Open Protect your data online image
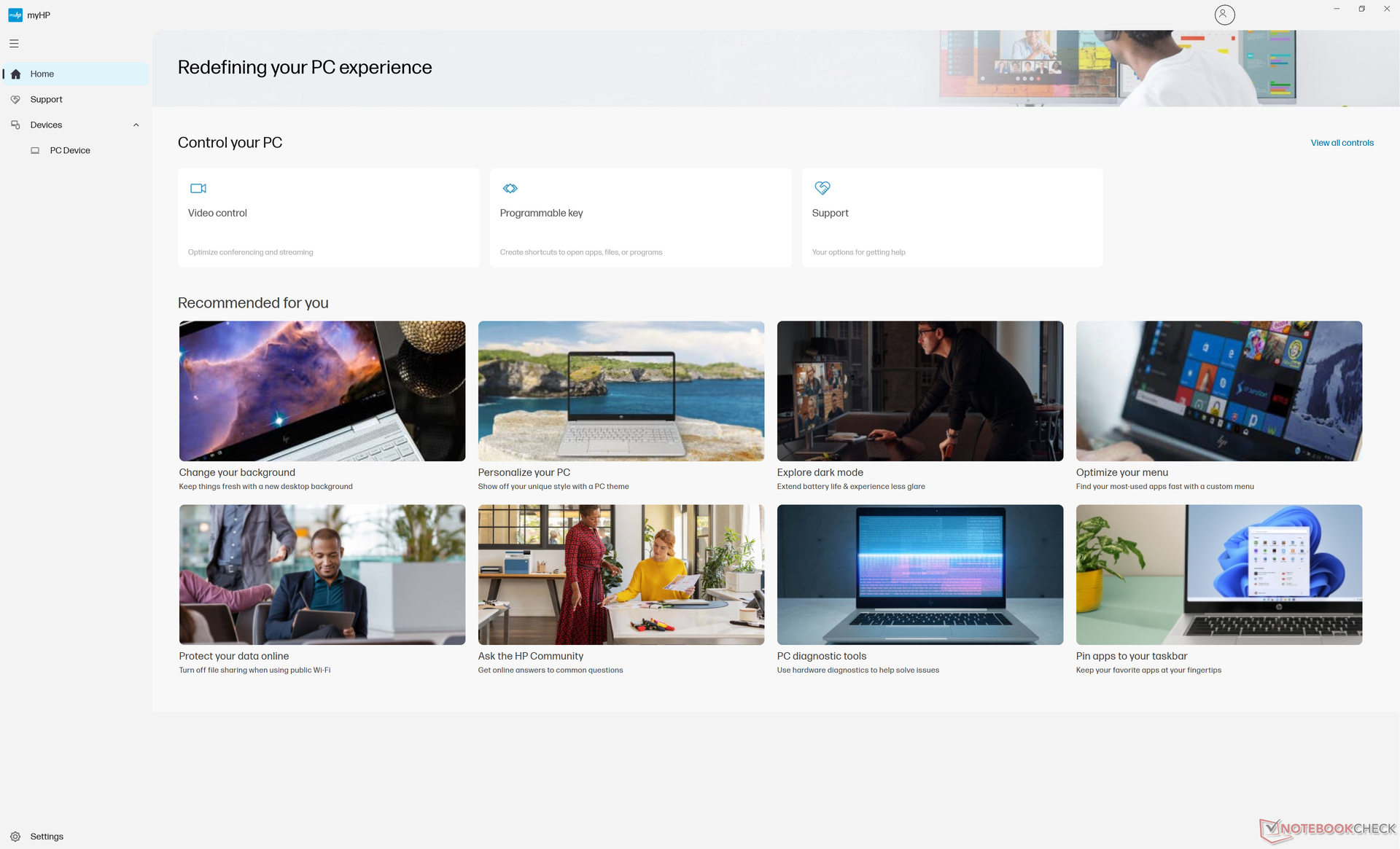This screenshot has width=1400, height=849. (322, 575)
